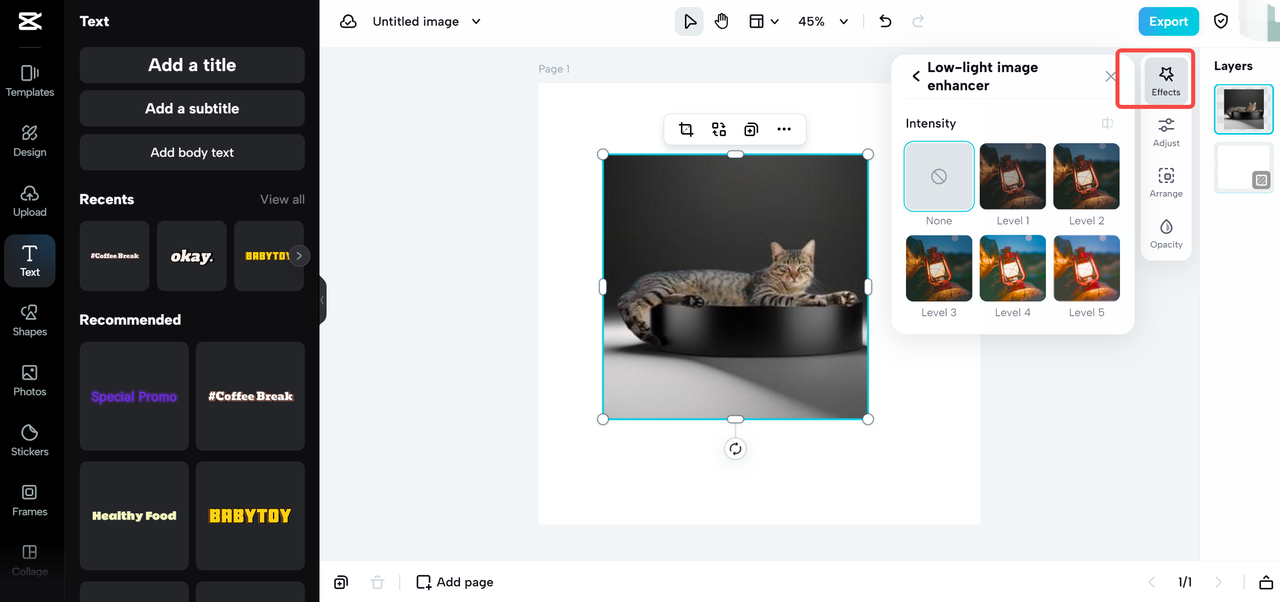Close the Low-light image enhancer panel
1280x602 pixels.
tap(1111, 76)
